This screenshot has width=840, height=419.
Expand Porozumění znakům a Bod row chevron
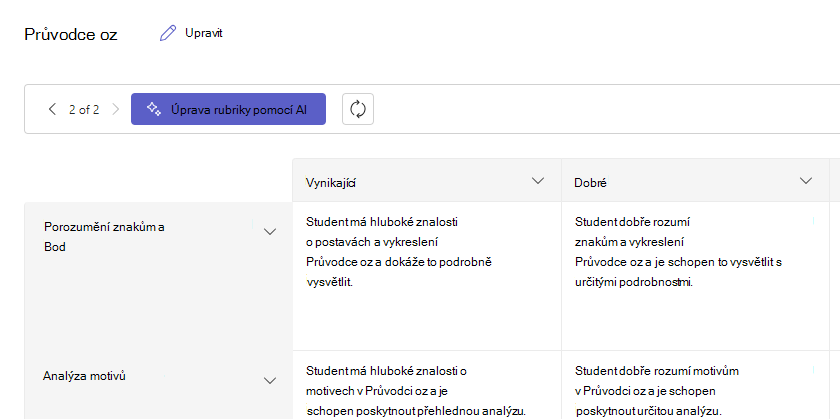(x=270, y=231)
